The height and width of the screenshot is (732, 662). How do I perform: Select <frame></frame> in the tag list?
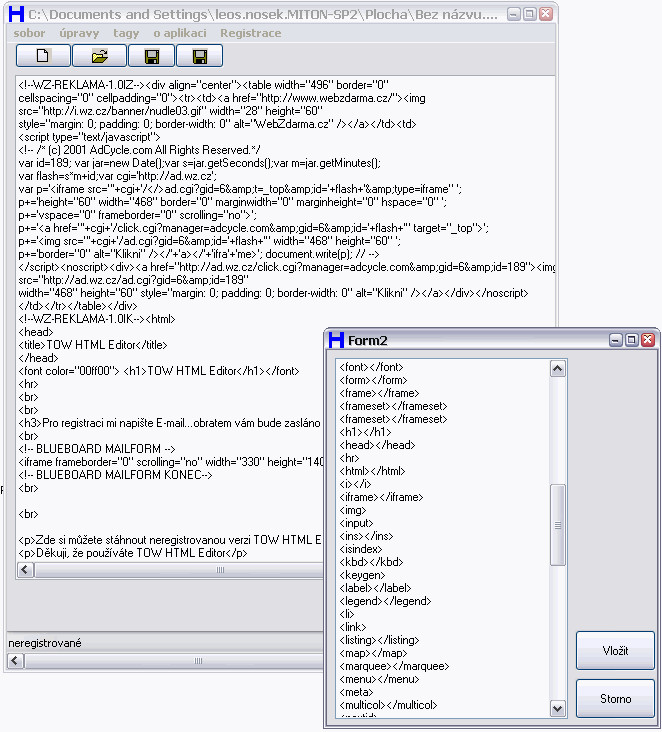(379, 393)
